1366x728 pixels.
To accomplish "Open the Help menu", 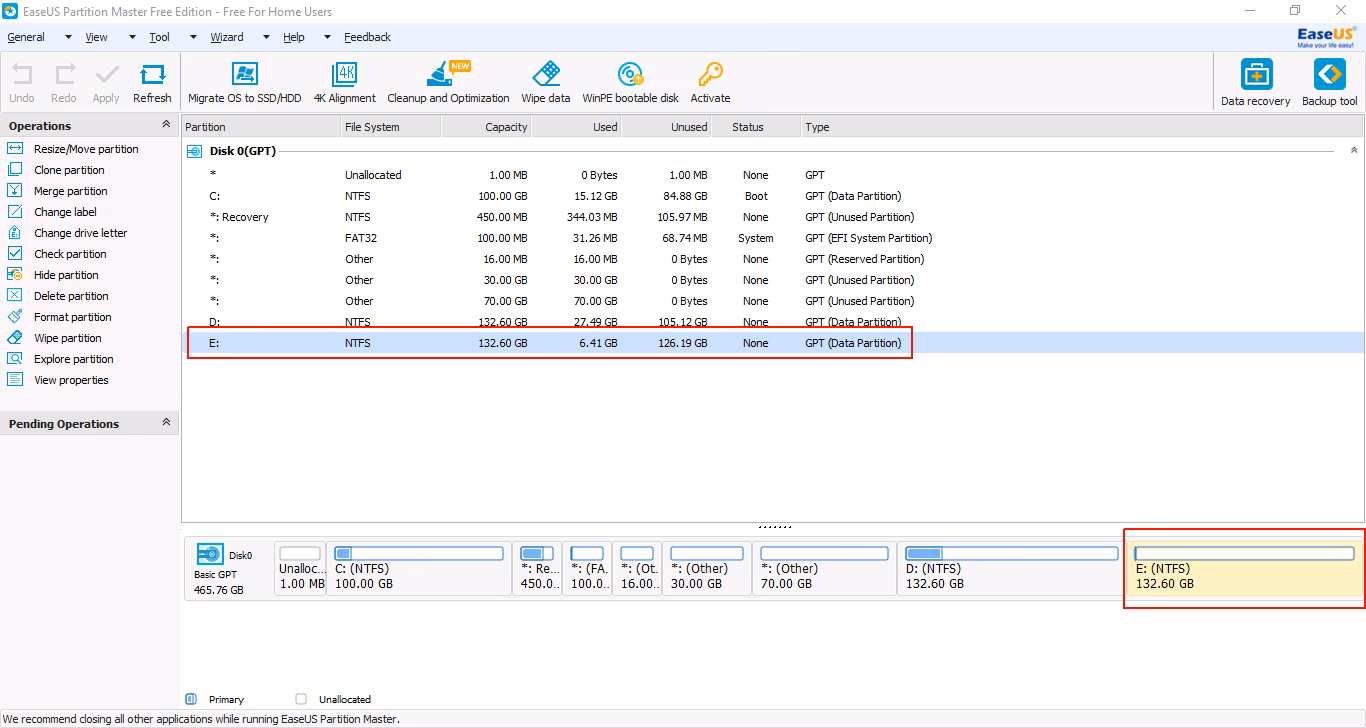I will [x=294, y=37].
